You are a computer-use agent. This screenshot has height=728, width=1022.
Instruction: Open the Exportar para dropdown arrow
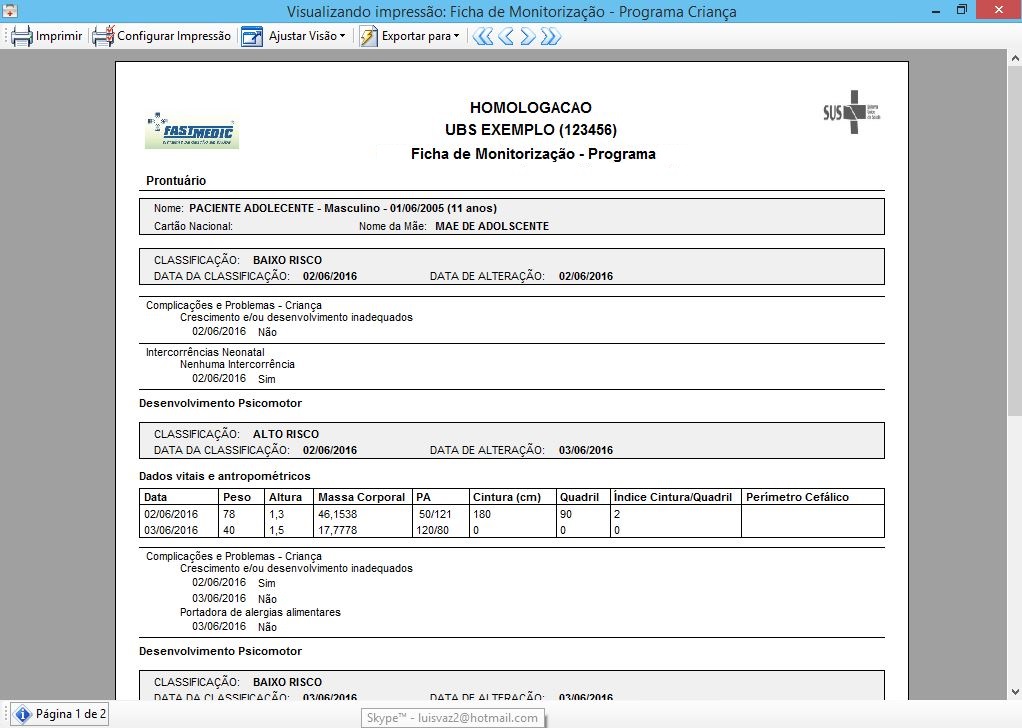(x=456, y=36)
